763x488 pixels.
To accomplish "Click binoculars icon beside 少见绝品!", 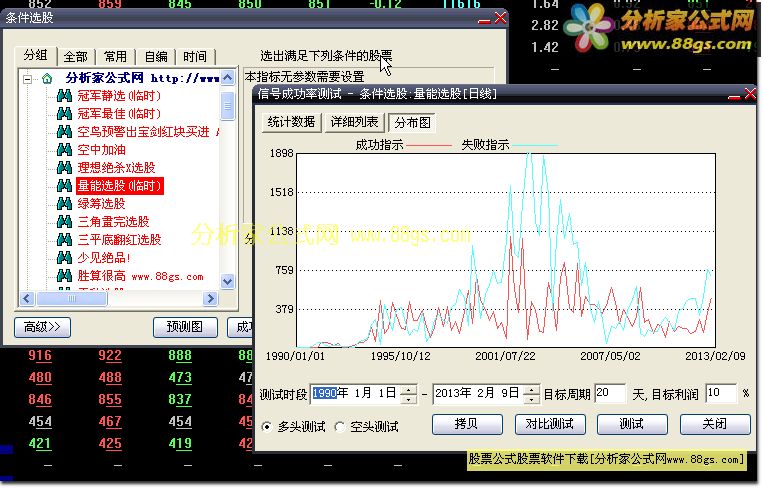I will pyautogui.click(x=64, y=257).
